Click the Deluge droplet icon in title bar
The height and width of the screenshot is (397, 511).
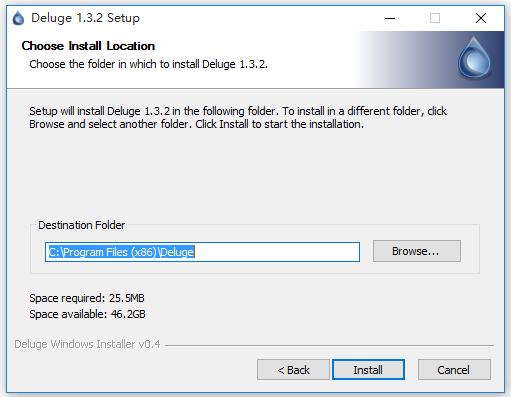(18, 18)
